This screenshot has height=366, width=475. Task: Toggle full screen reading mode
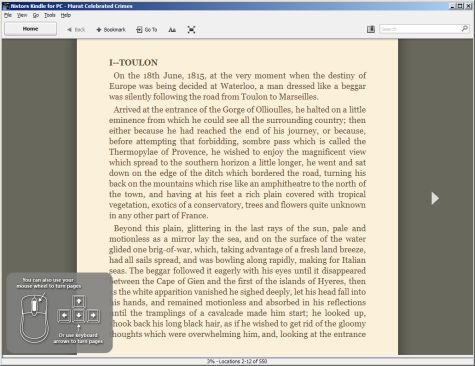click(x=191, y=30)
